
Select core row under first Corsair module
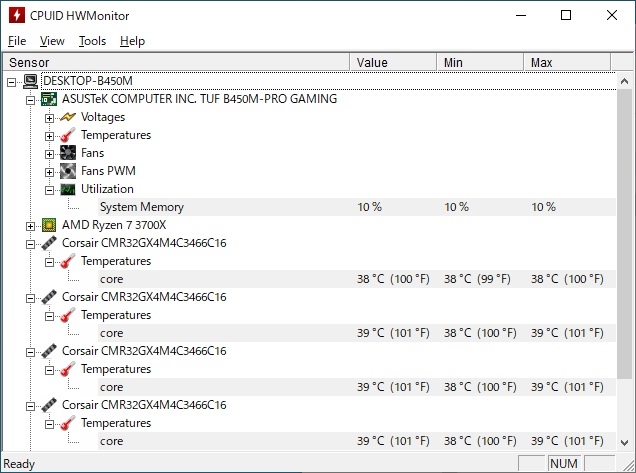pos(357,279)
